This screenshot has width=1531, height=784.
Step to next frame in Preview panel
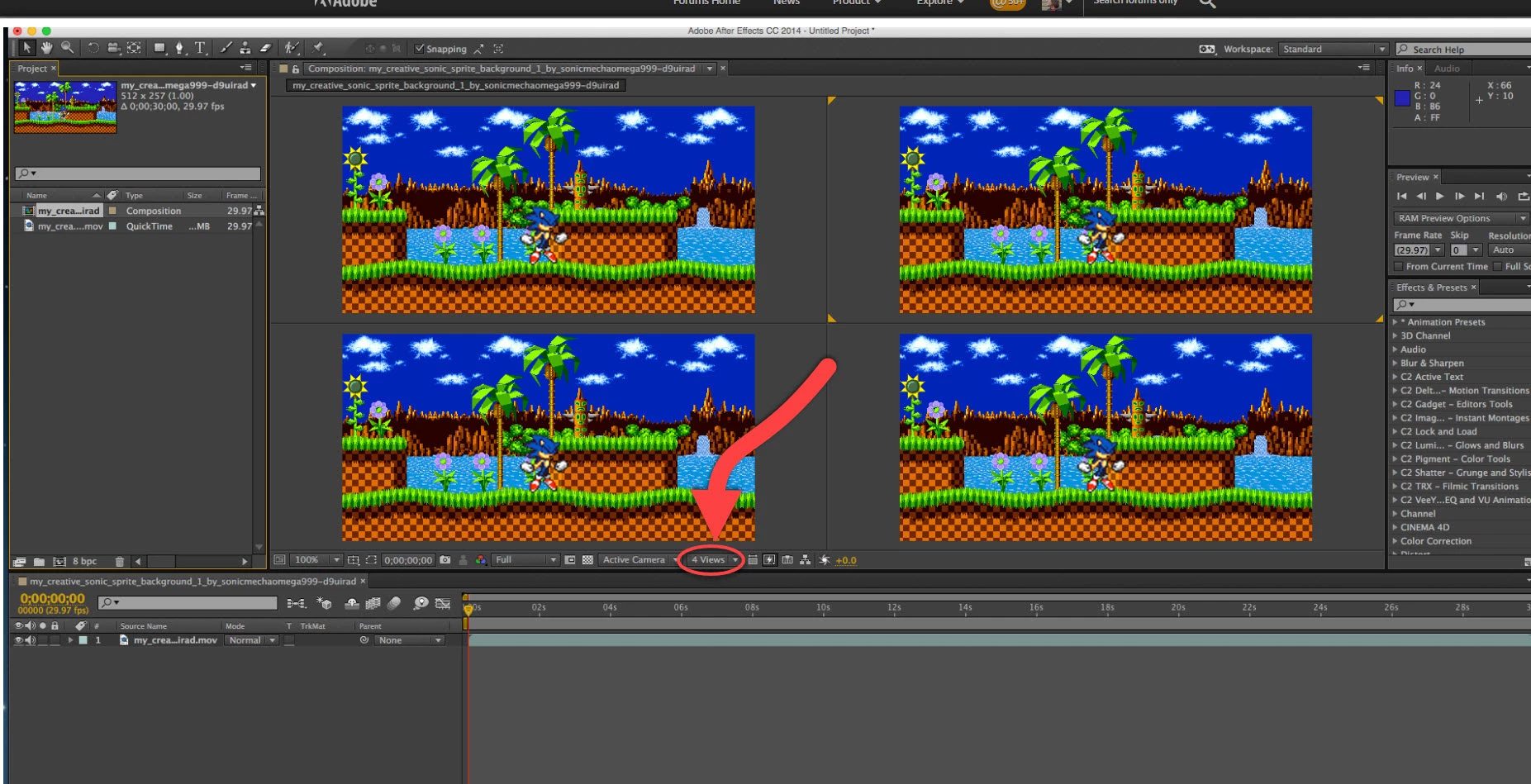1459,196
